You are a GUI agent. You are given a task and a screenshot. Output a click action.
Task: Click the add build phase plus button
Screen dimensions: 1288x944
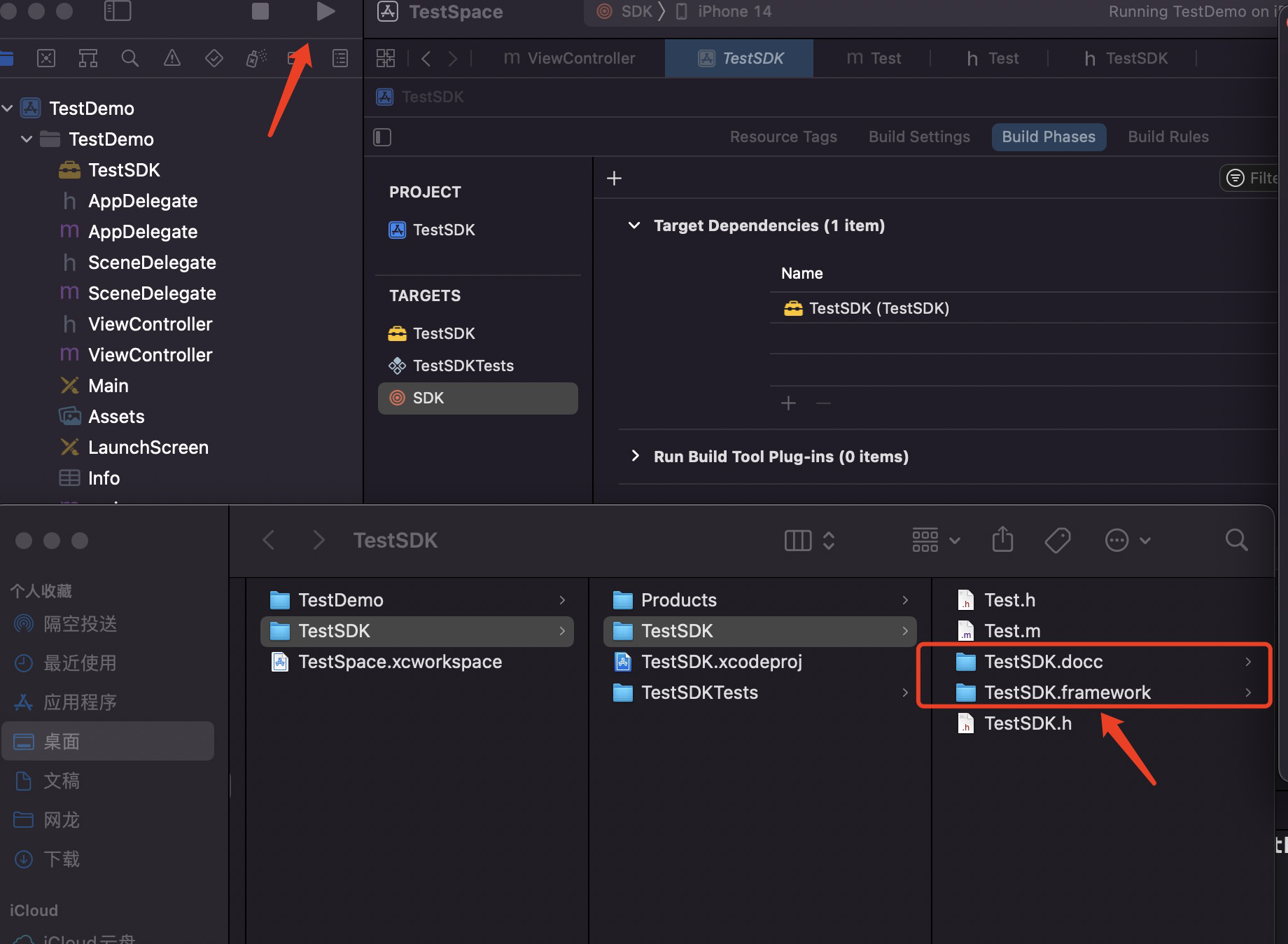coord(614,179)
